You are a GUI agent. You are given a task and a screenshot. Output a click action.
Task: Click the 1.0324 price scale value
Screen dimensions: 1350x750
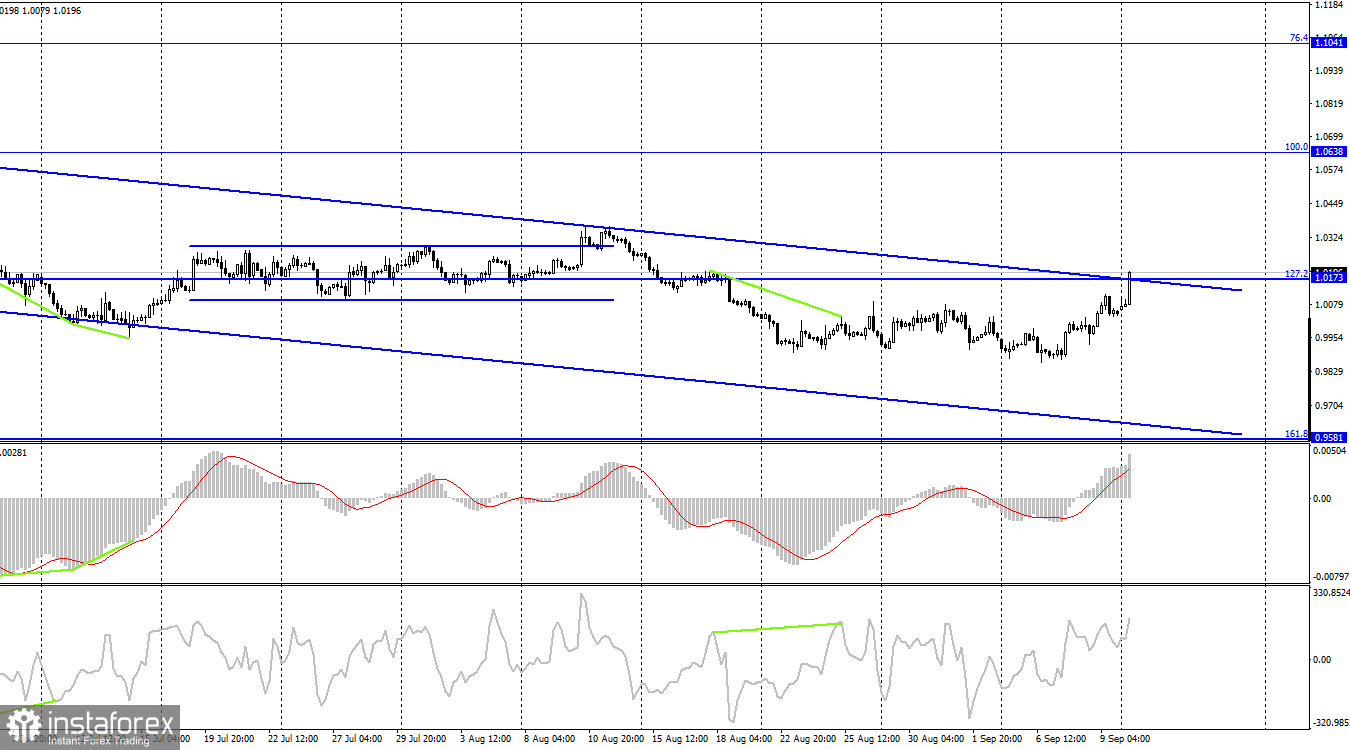coord(1330,239)
